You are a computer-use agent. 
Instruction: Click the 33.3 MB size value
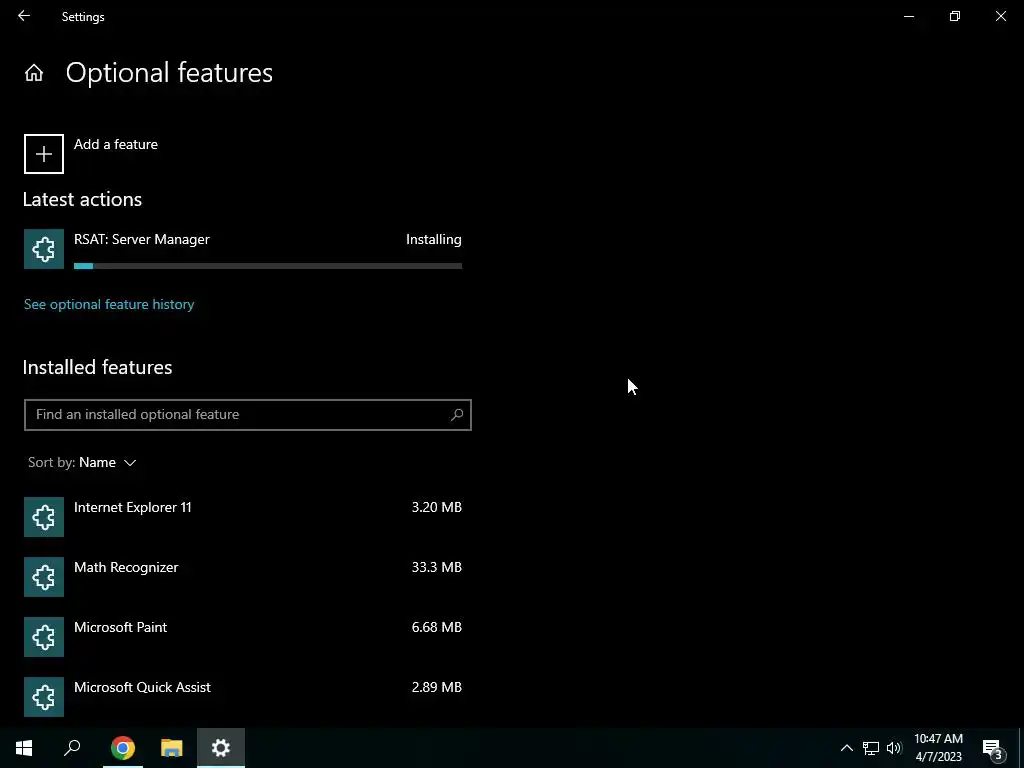436,568
